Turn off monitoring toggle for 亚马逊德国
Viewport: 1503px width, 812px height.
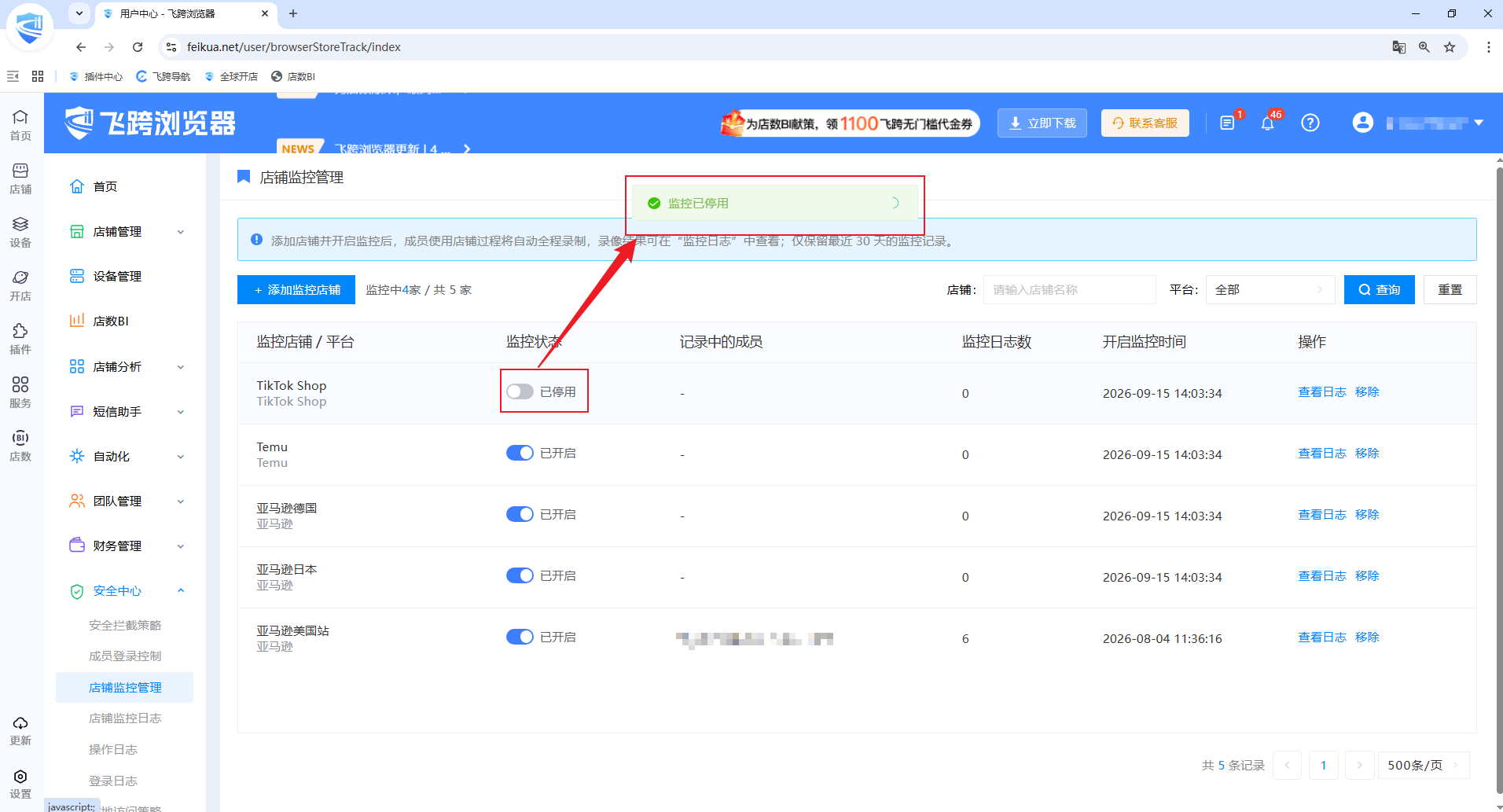tap(520, 514)
